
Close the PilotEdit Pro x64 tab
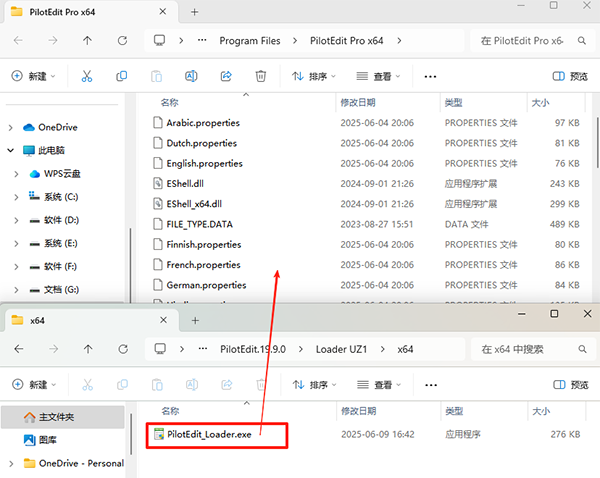(163, 11)
